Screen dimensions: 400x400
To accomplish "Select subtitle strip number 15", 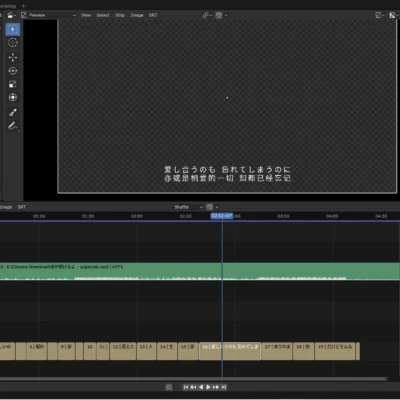I will (x=188, y=351).
